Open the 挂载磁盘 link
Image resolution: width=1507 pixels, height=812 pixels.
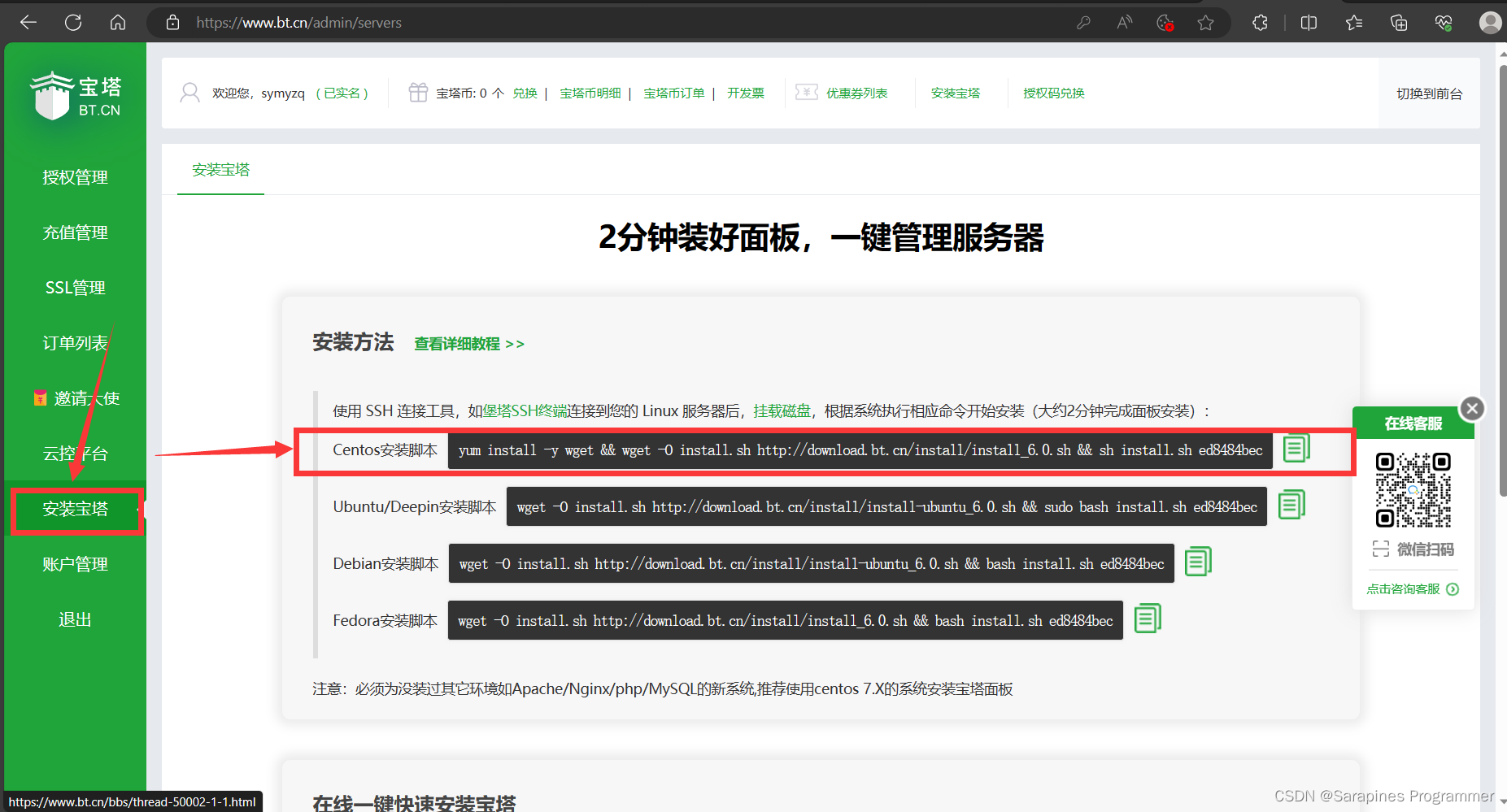coord(782,411)
